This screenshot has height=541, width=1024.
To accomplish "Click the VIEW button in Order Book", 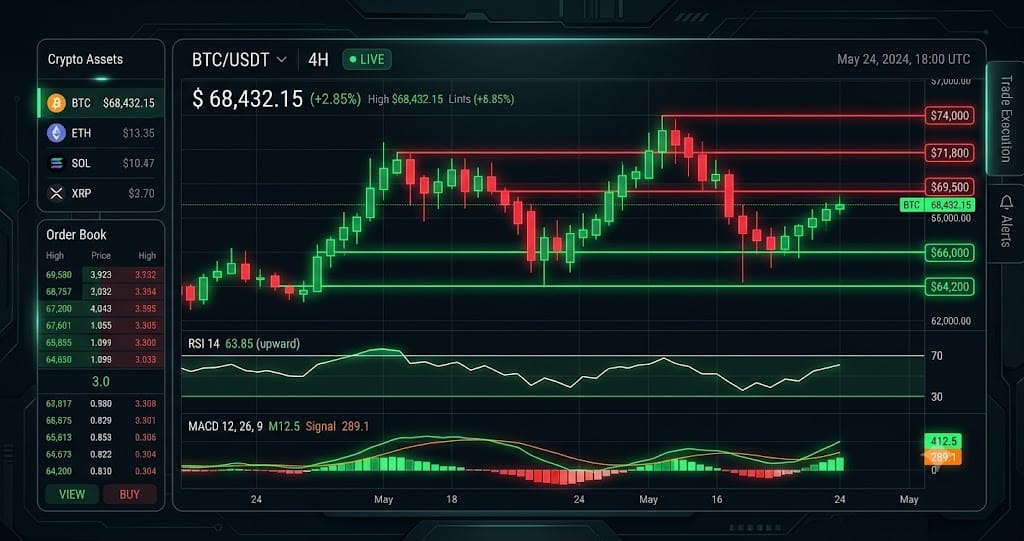I will coord(72,494).
